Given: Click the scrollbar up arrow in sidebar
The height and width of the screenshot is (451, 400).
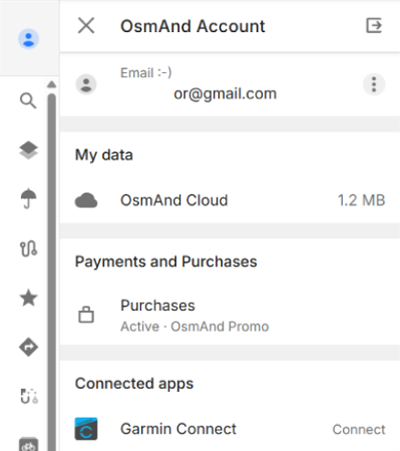Looking at the screenshot, I should click(51, 84).
